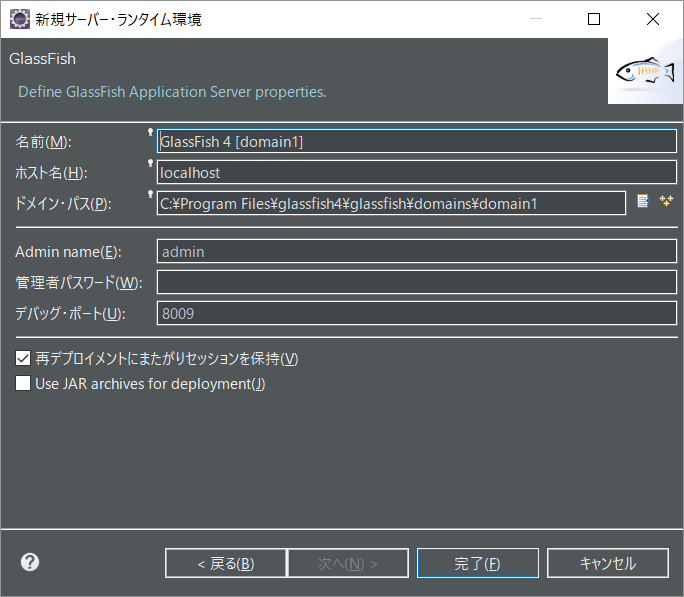This screenshot has height=597, width=684.
Task: Click the デバッグ・ポート field showing 8009
Action: (x=417, y=313)
